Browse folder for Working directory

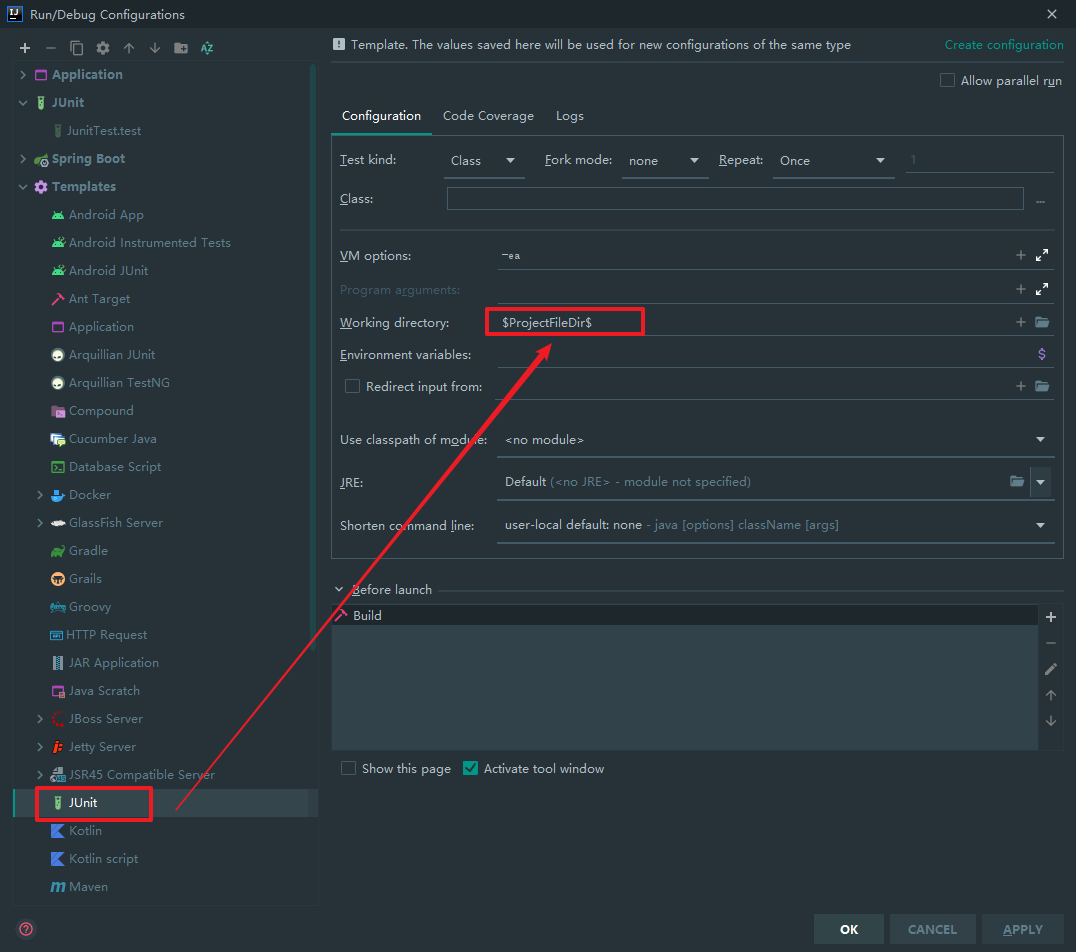[1042, 322]
